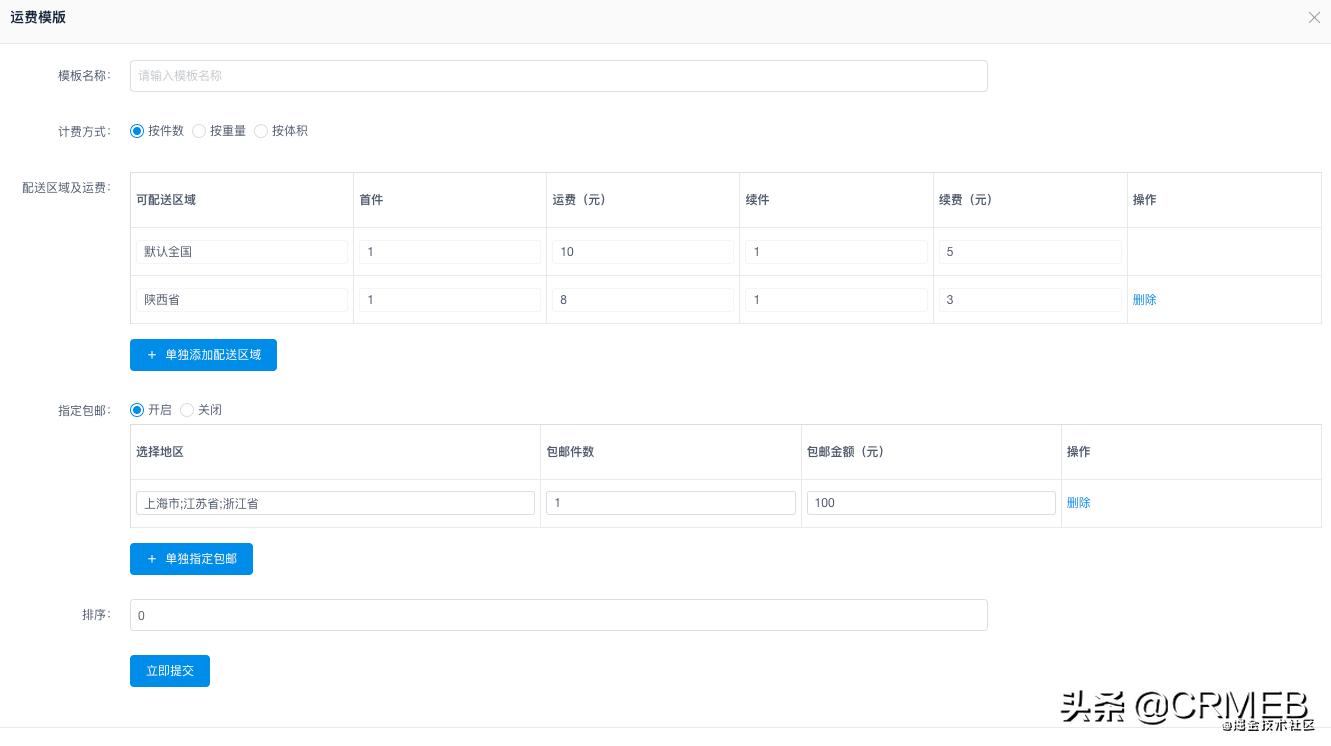
Task: Click the 单独添加配送区域 button
Action: [x=203, y=355]
